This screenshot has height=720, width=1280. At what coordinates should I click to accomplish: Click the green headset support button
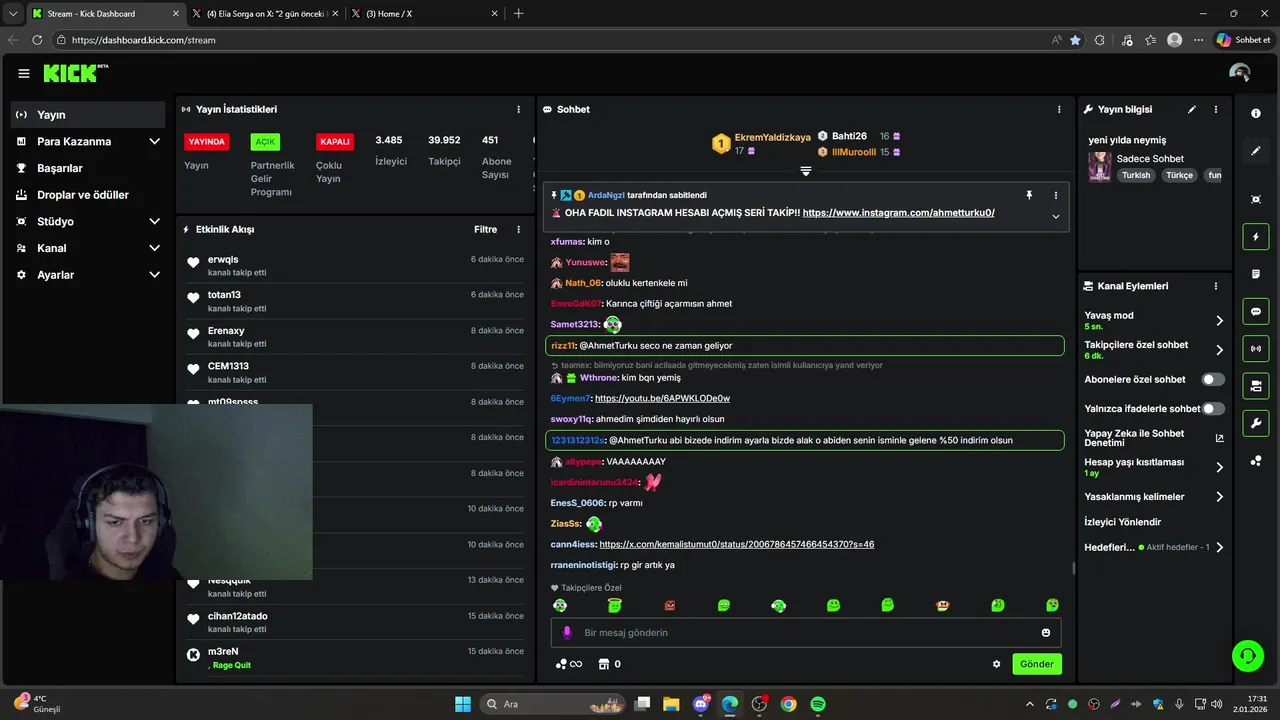(x=1247, y=656)
